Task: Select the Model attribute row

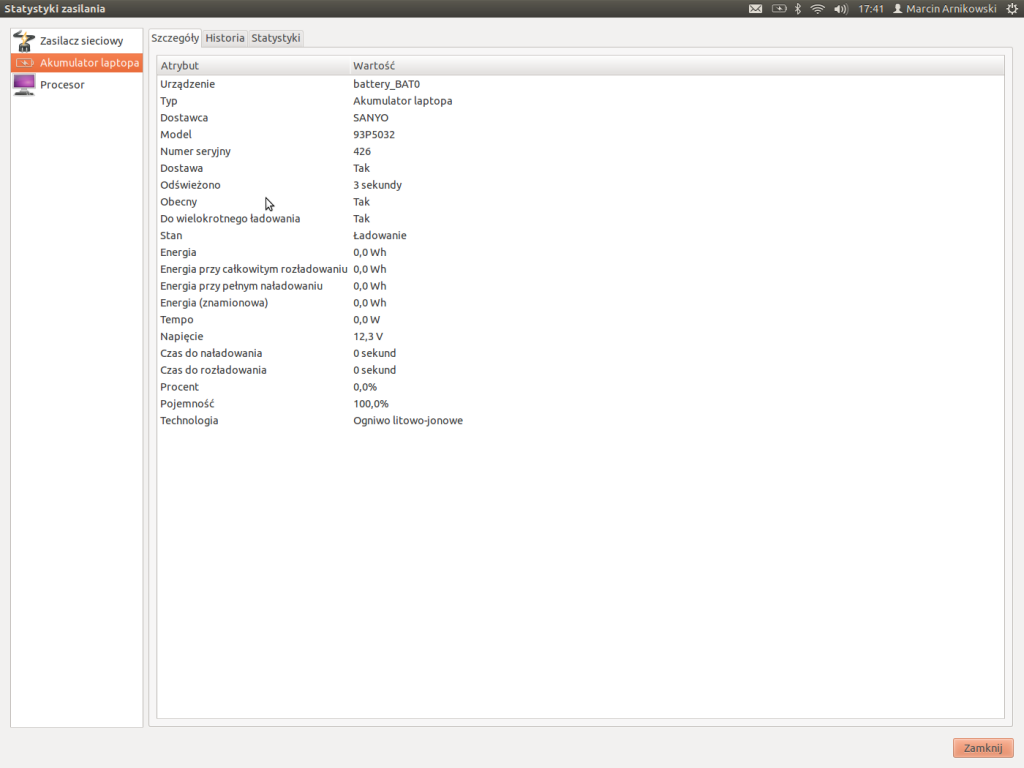Action: (x=580, y=135)
